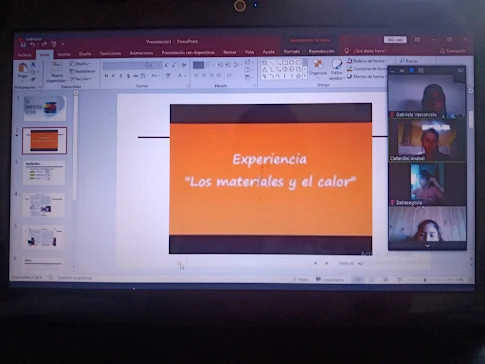Open Presentación con diapositivas tab

click(x=188, y=52)
